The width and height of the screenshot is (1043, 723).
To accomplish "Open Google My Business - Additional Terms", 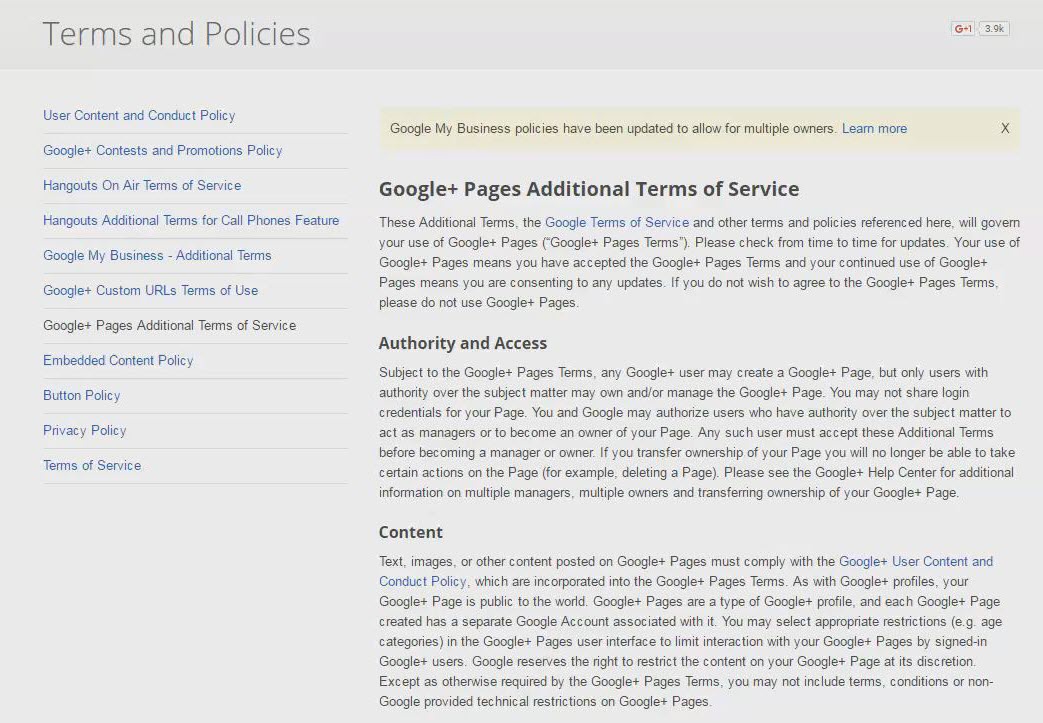I will pos(157,255).
